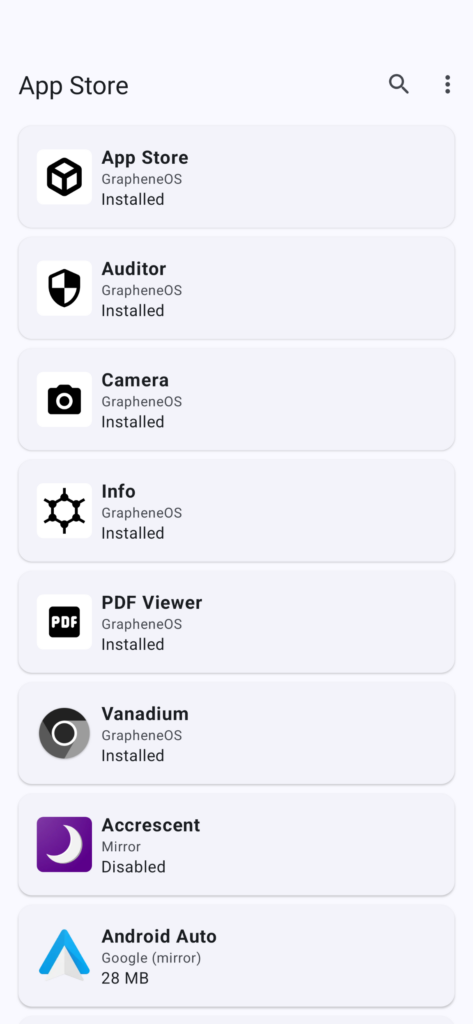Image resolution: width=473 pixels, height=1024 pixels.
Task: Open the Accrescent Disabled entry
Action: coord(236,844)
